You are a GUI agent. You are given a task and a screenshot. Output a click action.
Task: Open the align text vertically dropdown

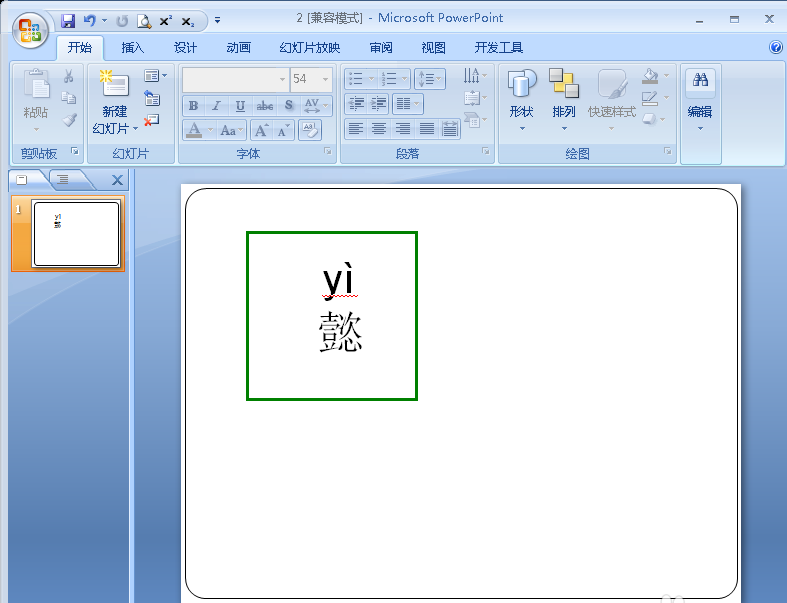[x=474, y=98]
